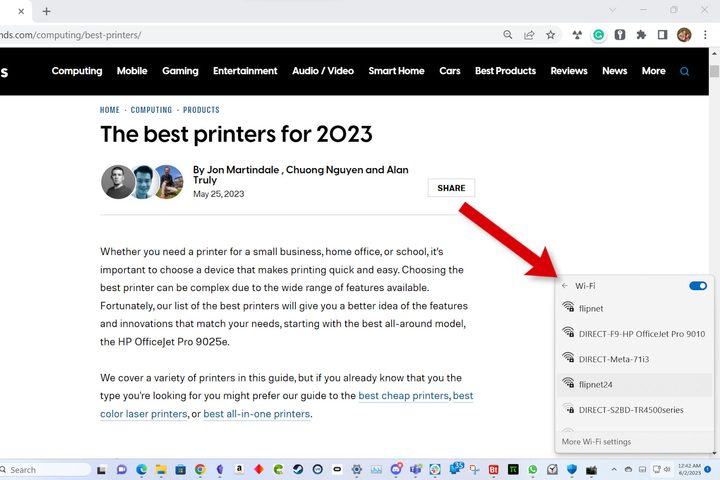Viewport: 720px width, 480px height.
Task: Open the Extensions puzzle-piece menu
Action: 641,35
